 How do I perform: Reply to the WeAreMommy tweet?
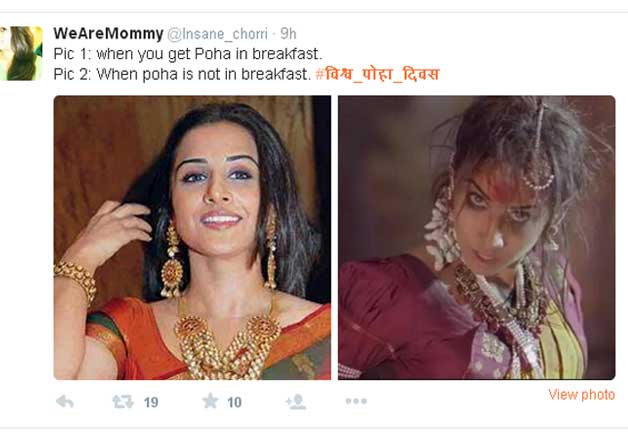[x=65, y=401]
